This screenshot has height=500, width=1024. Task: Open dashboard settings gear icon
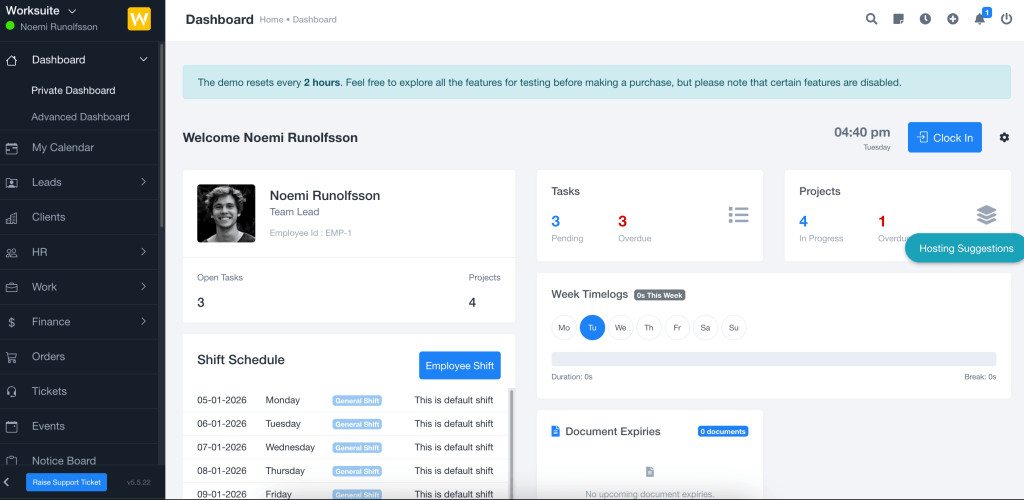[x=1004, y=137]
